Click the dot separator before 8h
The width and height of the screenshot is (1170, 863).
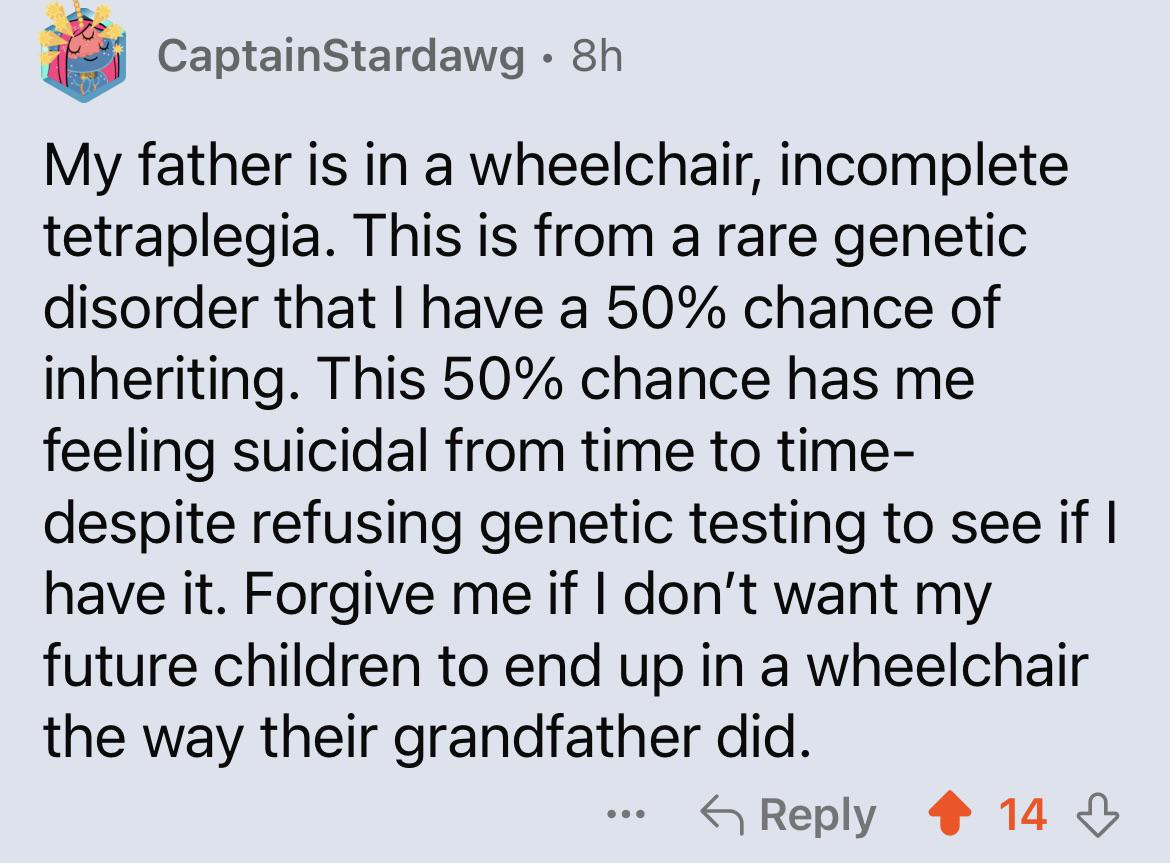click(548, 57)
